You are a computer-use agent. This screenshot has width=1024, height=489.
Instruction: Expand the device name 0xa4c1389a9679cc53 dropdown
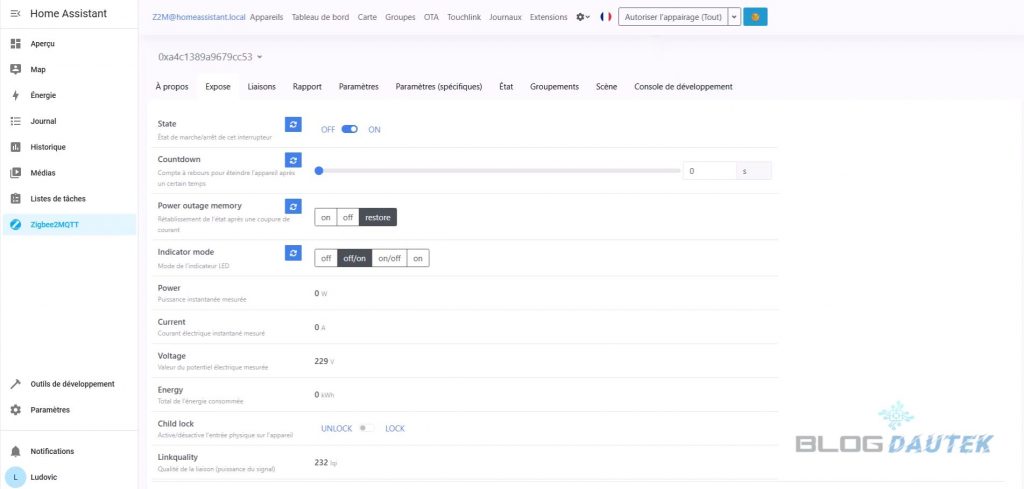(259, 57)
